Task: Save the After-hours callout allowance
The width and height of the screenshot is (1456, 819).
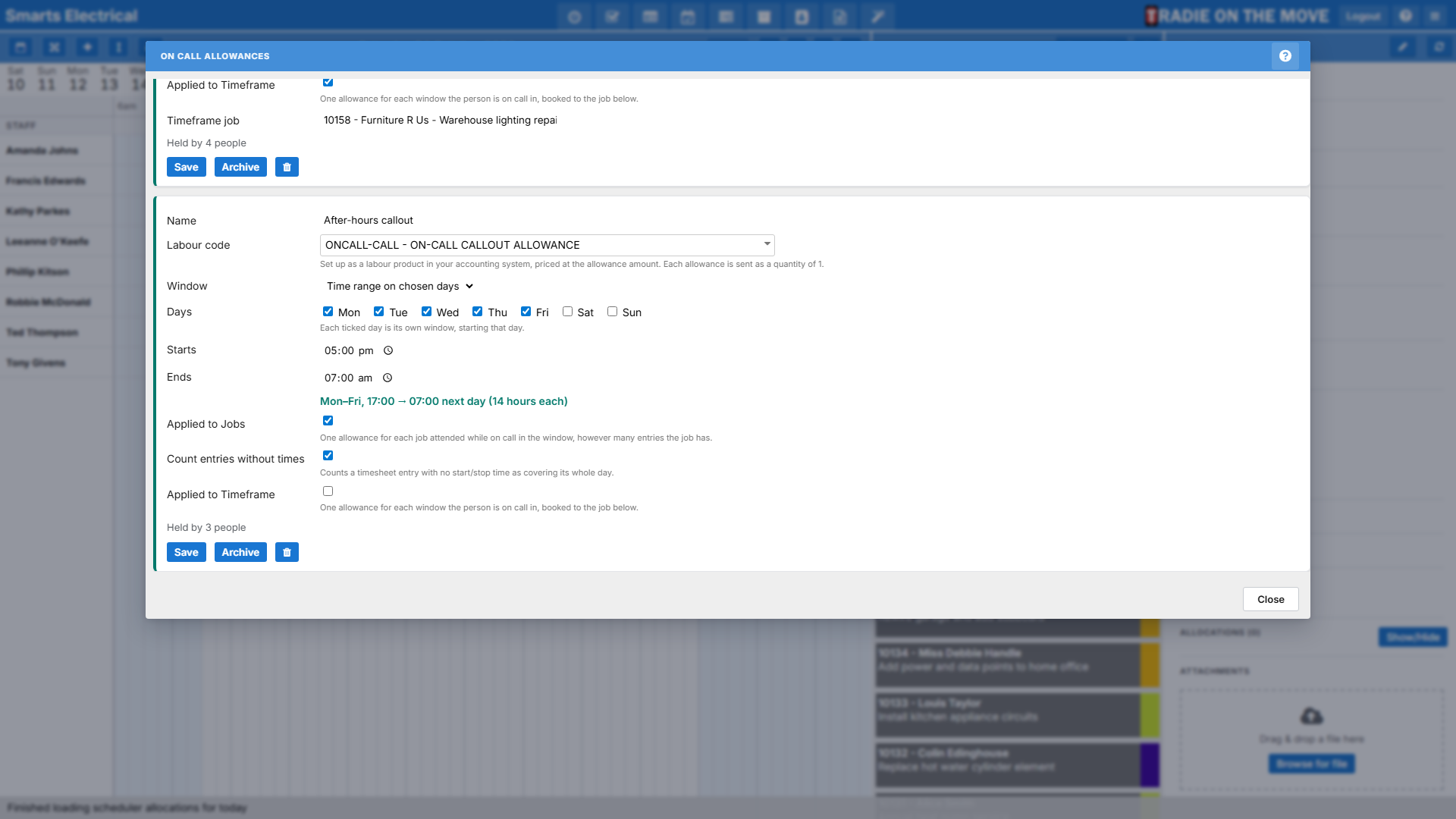Action: pos(186,552)
